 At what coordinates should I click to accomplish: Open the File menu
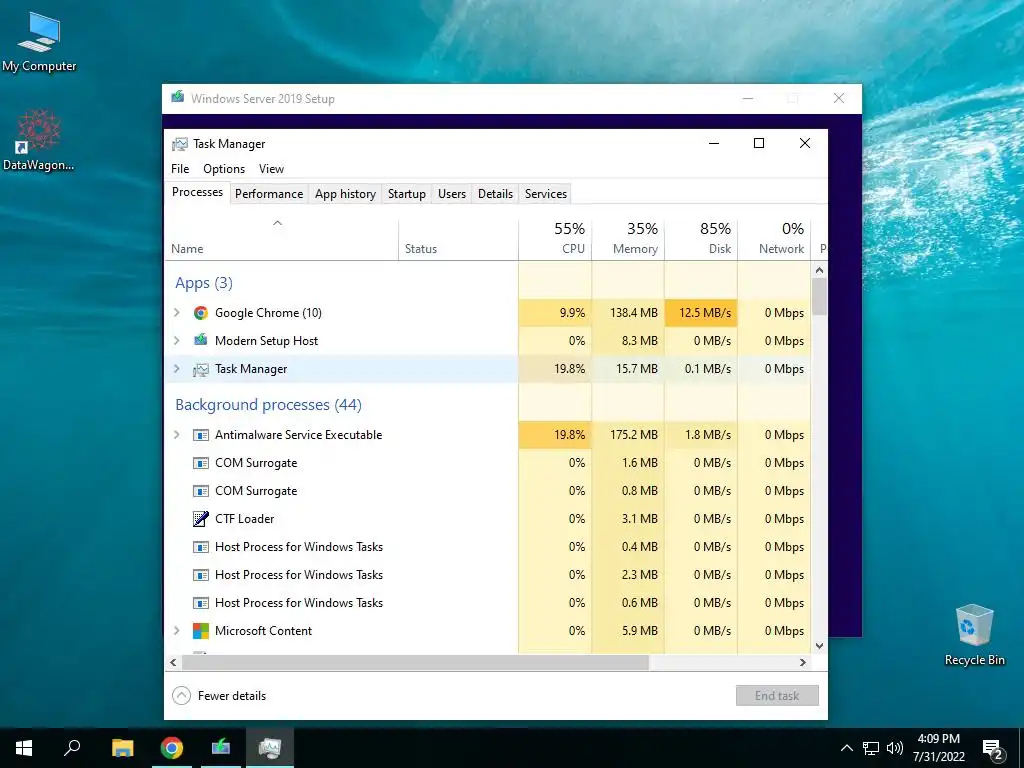tap(180, 168)
